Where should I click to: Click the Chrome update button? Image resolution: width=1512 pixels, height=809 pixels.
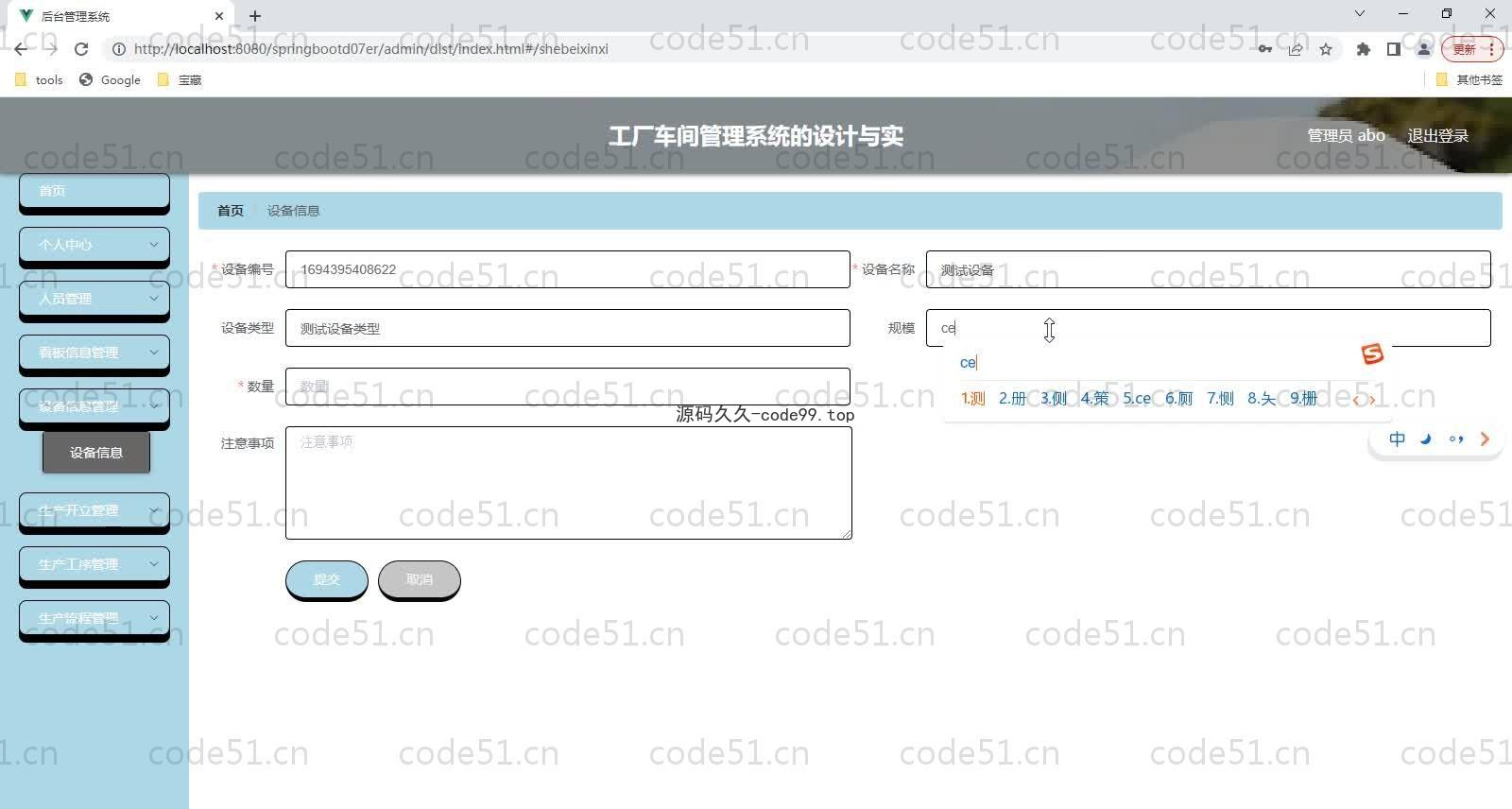[x=1465, y=49]
